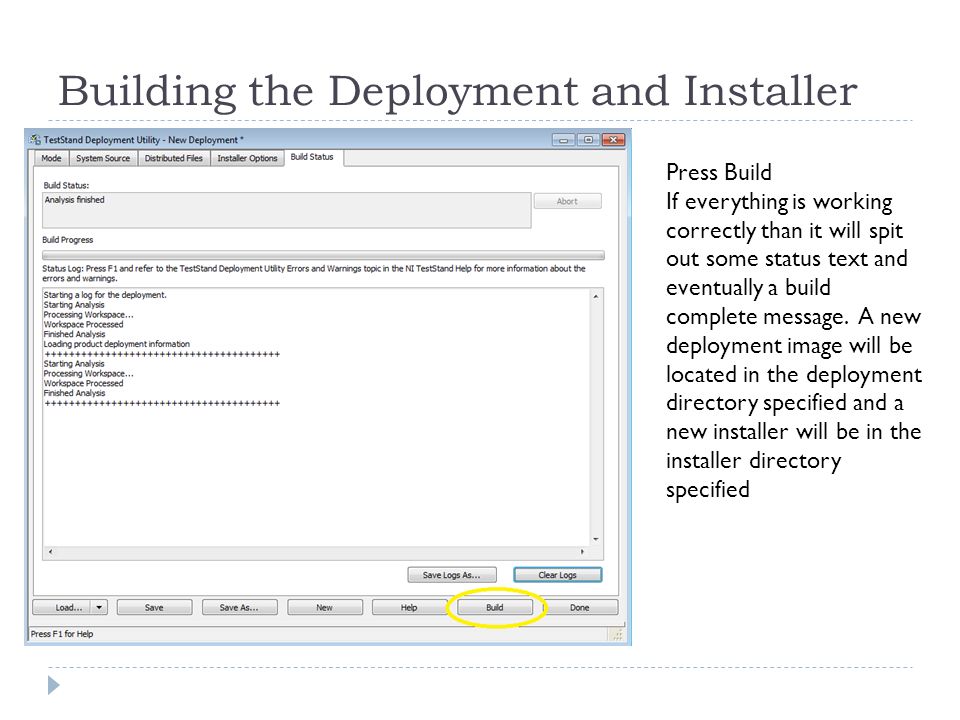Click the Build Status text field
960x720 pixels.
click(x=287, y=211)
